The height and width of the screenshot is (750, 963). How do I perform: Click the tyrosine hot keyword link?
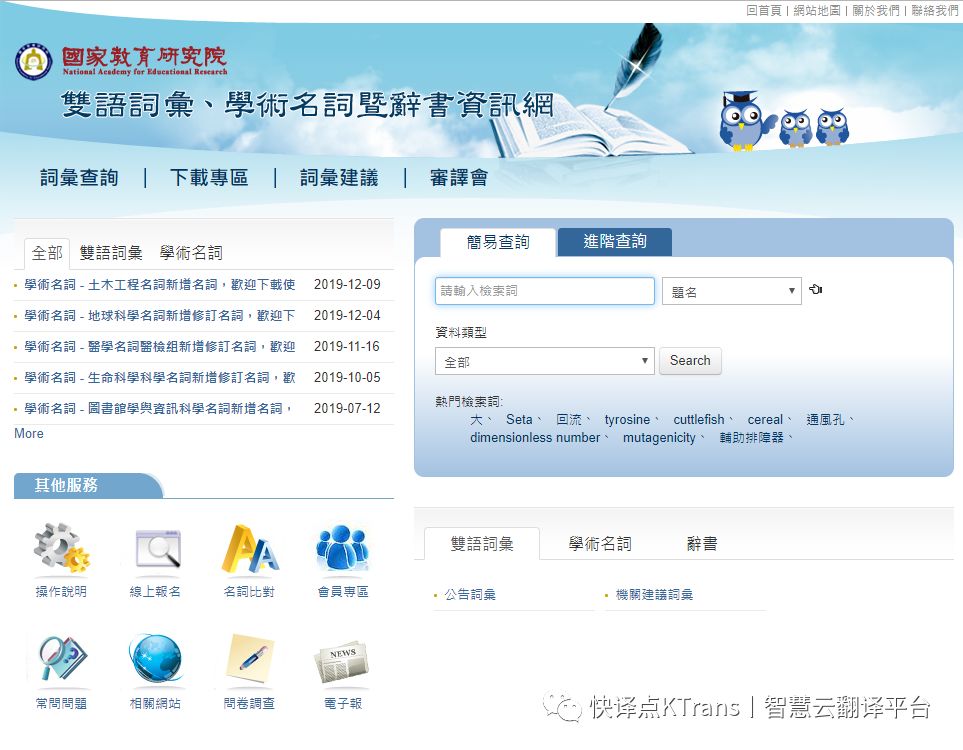click(628, 420)
